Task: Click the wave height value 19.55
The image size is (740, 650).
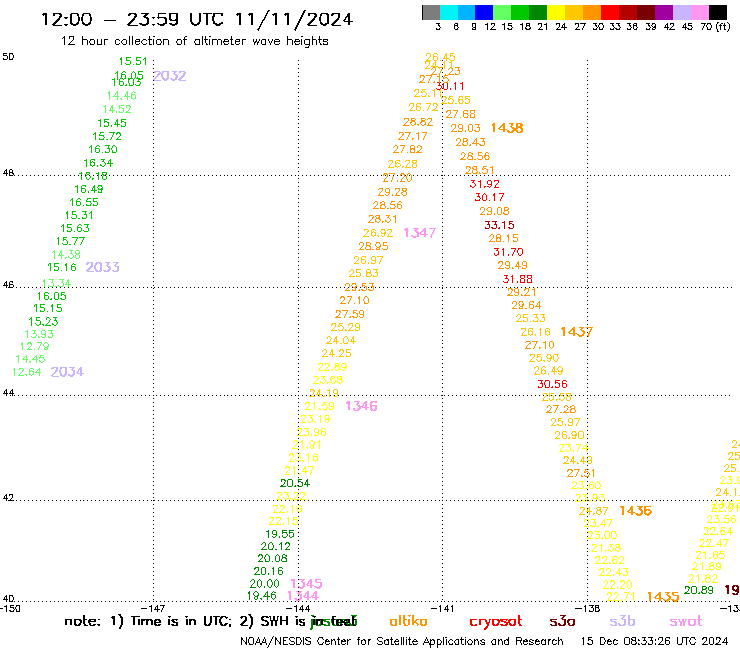Action: click(x=280, y=534)
